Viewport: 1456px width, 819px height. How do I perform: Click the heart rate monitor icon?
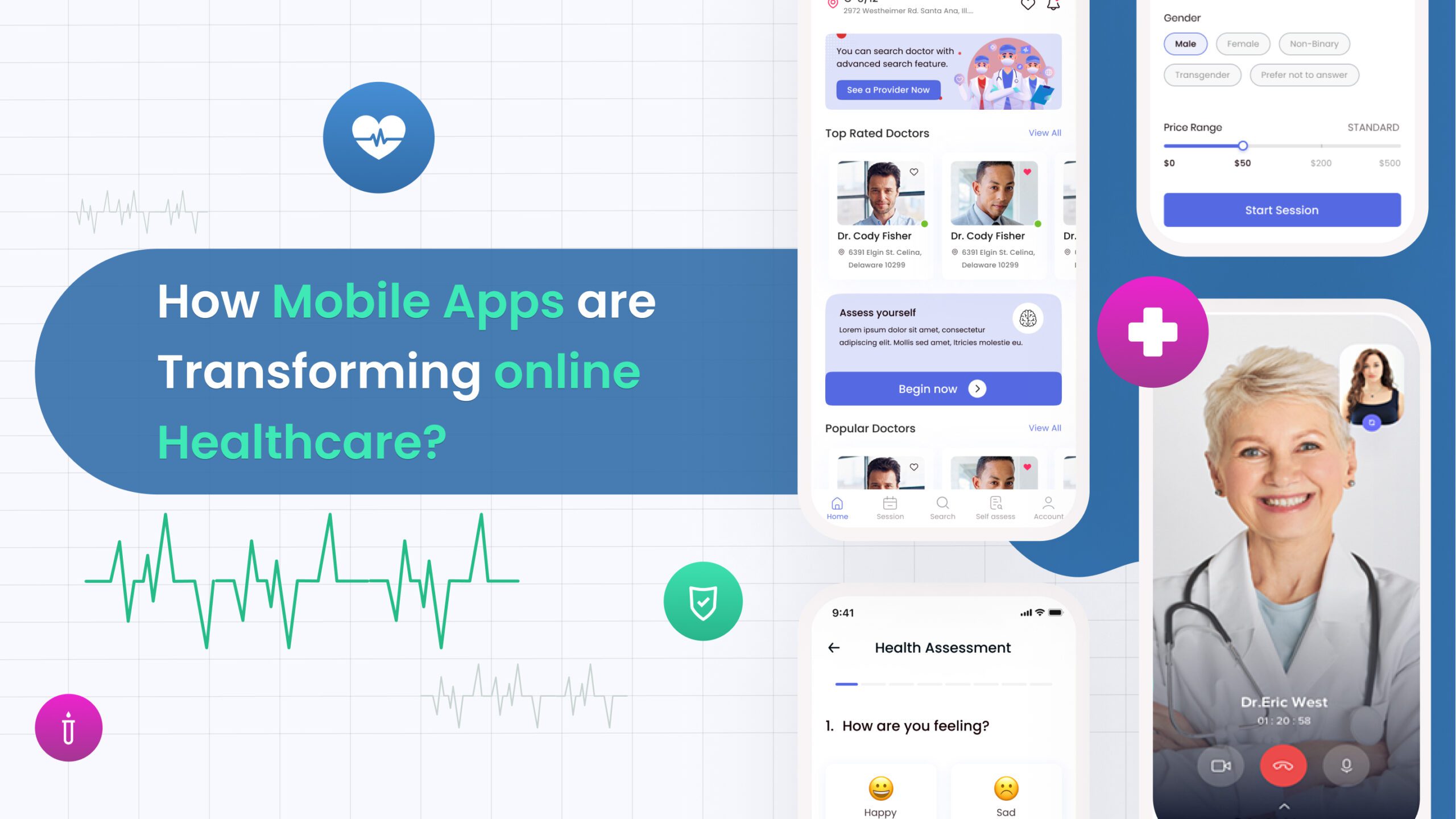(x=378, y=137)
